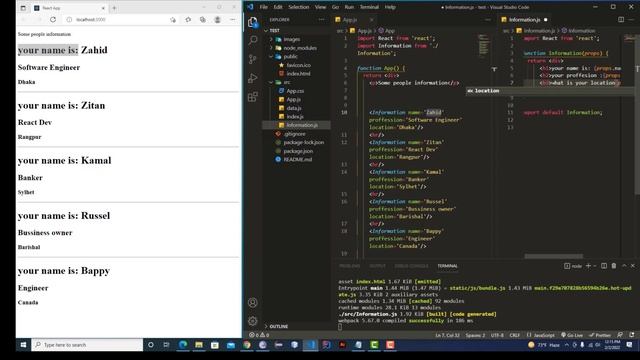The image size is (640, 360).
Task: Close the terminal panel
Action: (x=633, y=266)
